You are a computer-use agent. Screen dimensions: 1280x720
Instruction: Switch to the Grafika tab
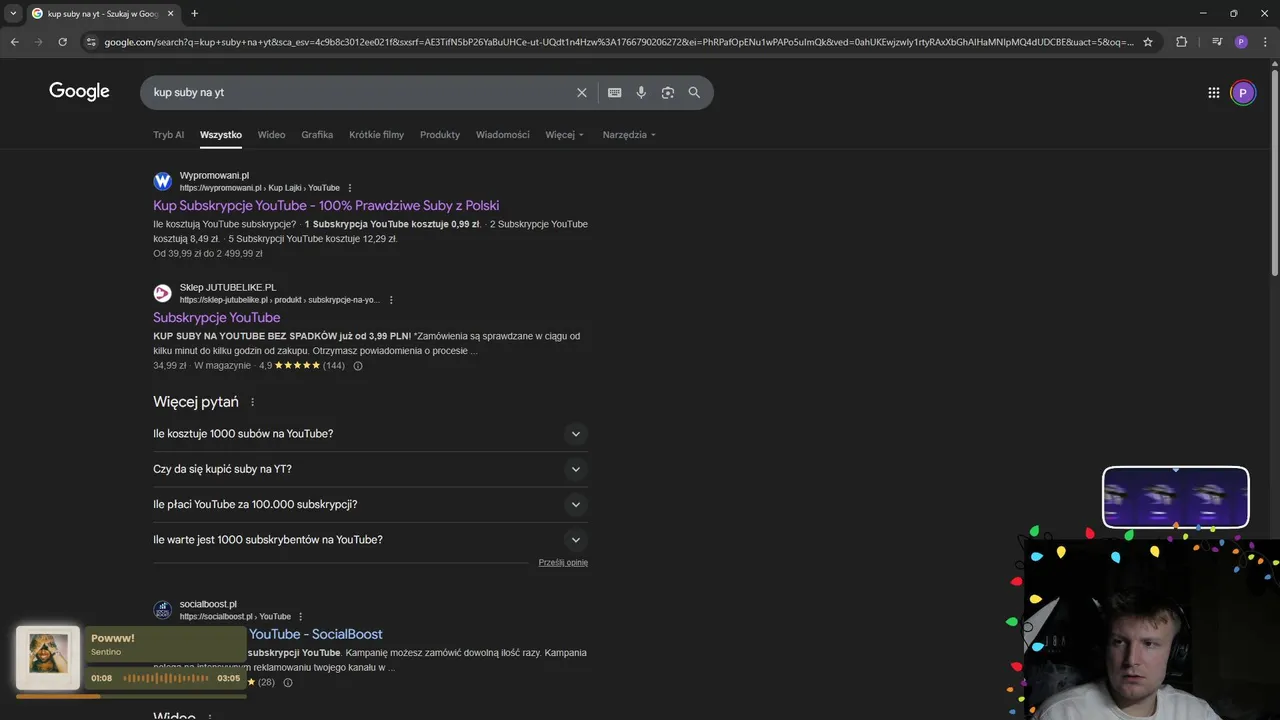[317, 135]
